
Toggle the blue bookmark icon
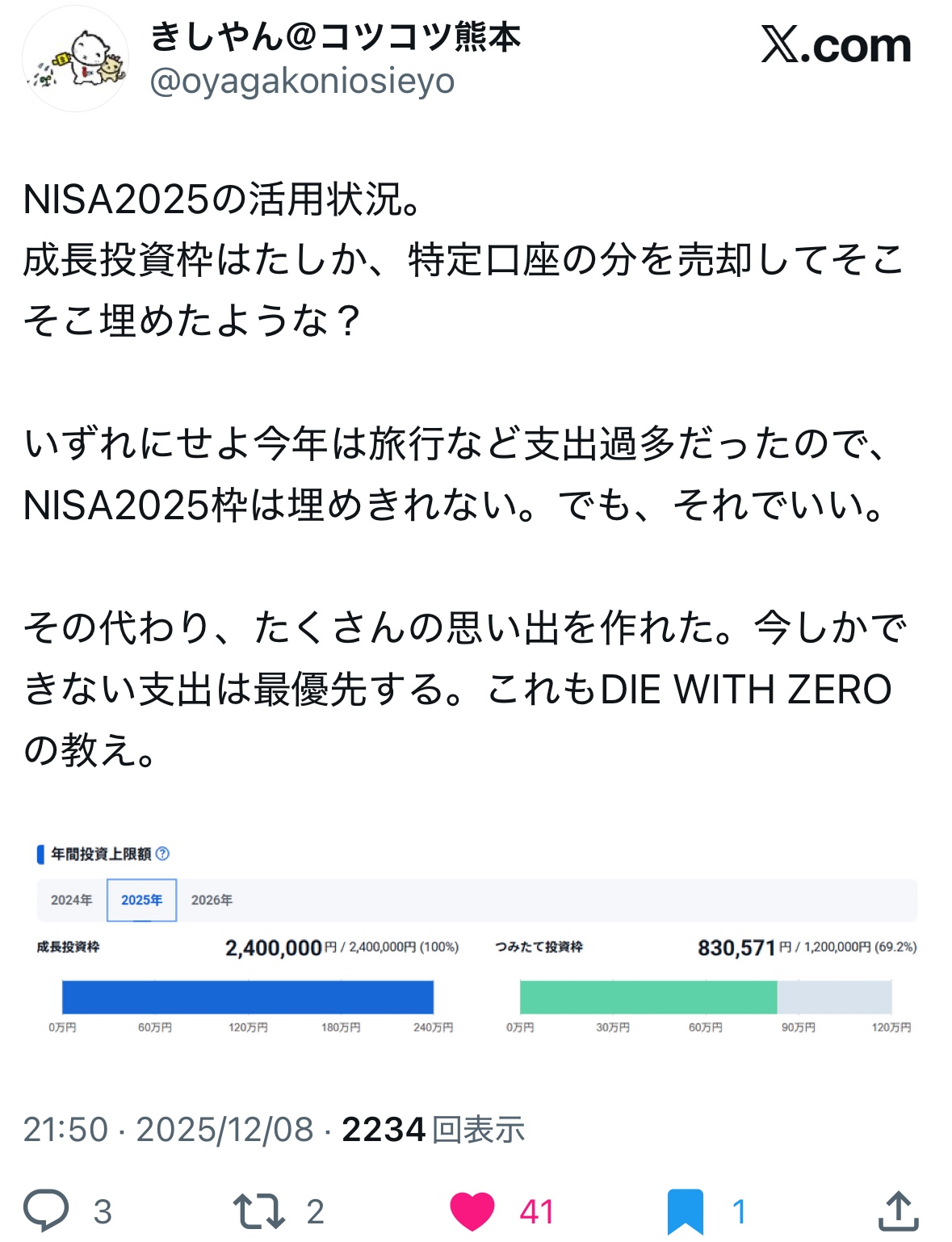(685, 1211)
